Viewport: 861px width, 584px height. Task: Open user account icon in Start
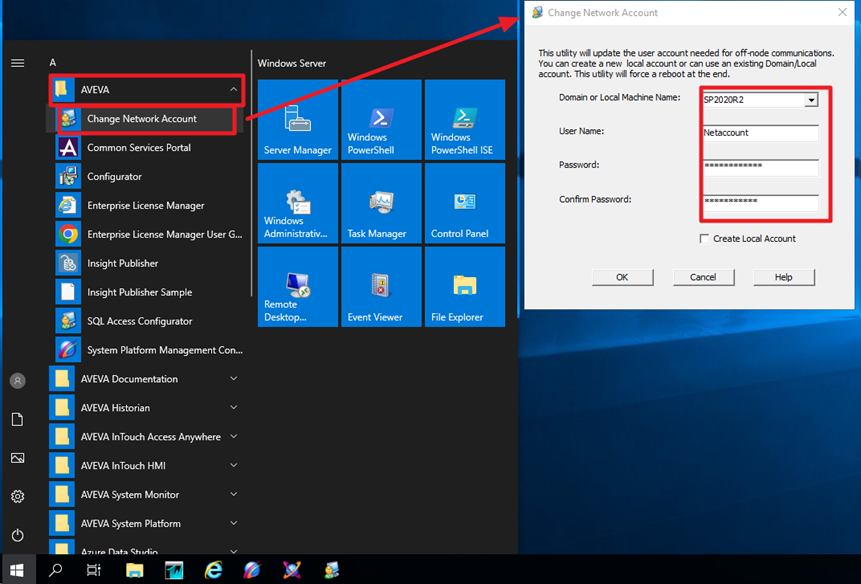18,381
